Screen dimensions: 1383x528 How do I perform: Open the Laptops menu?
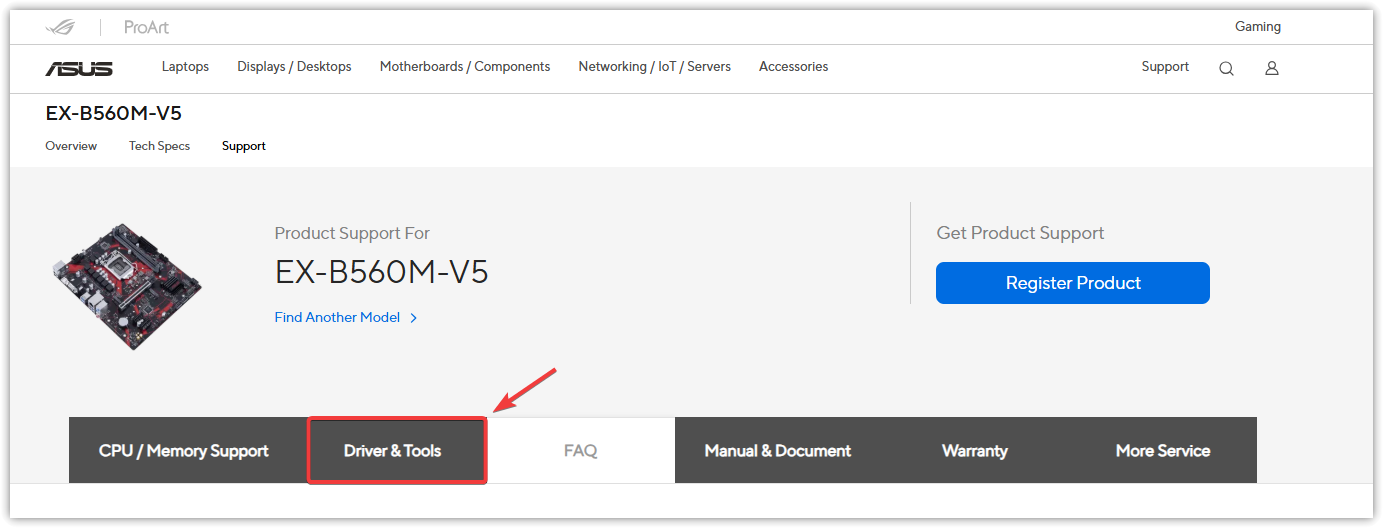pos(185,67)
